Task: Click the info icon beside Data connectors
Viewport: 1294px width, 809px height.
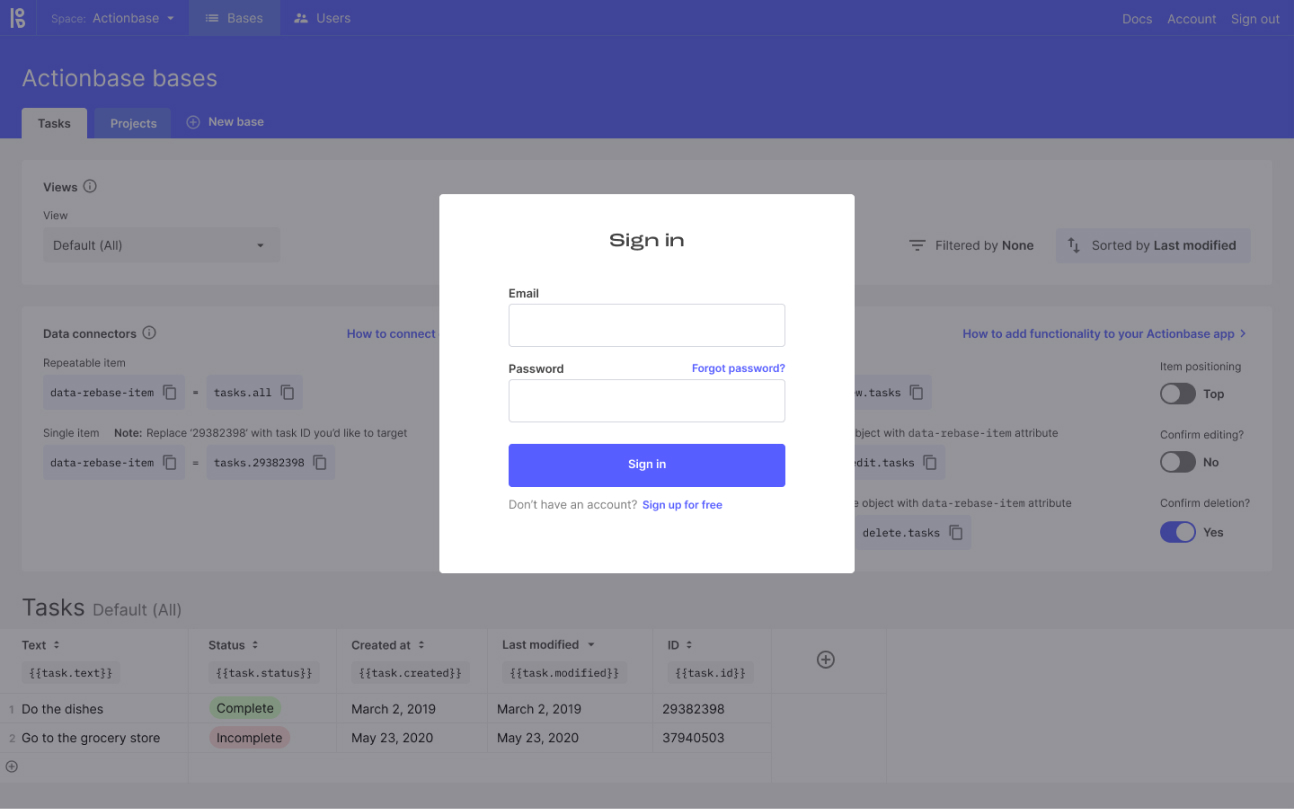Action: click(x=149, y=333)
